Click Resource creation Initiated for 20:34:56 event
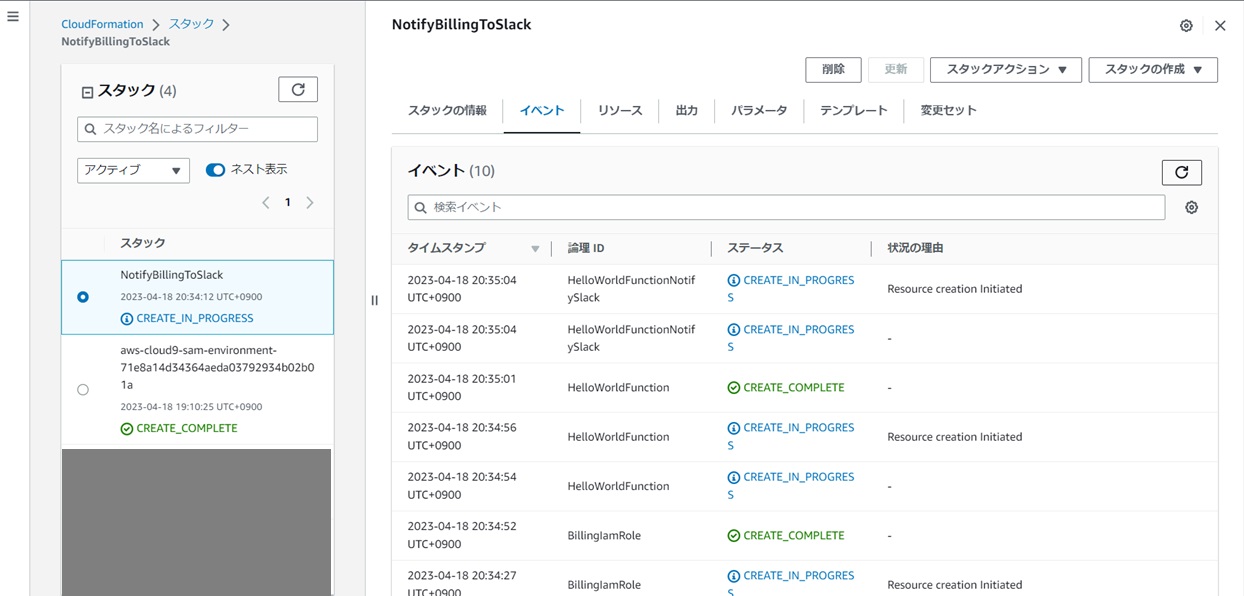This screenshot has width=1244, height=596. [954, 437]
